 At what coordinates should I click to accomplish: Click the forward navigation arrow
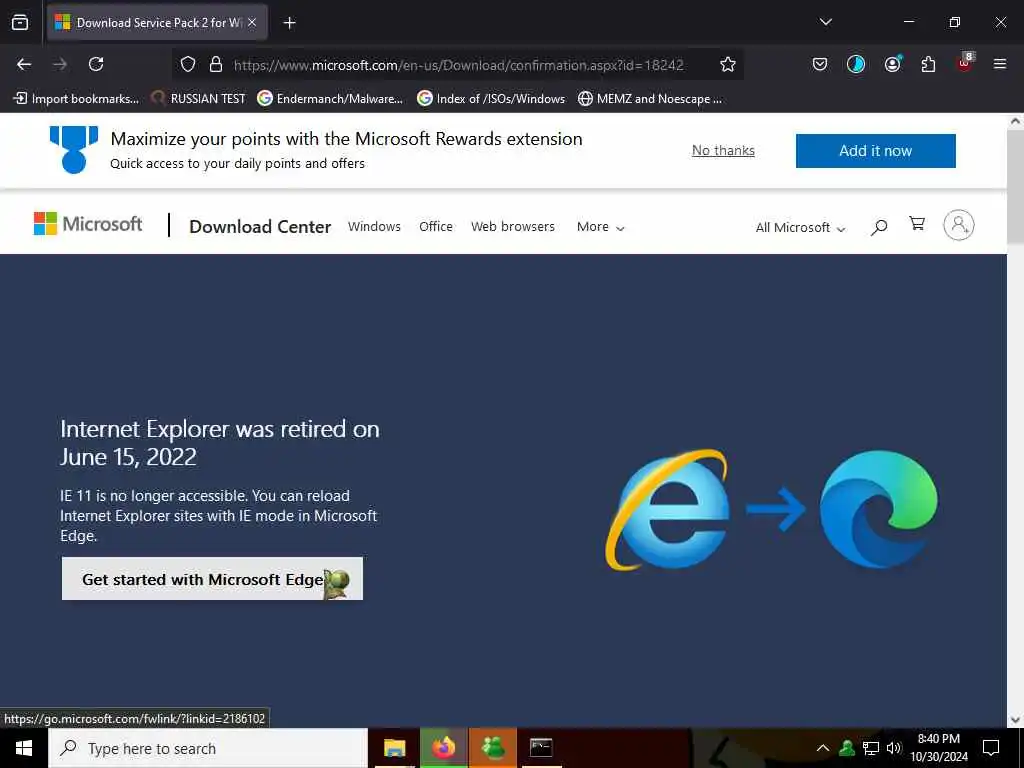[x=60, y=64]
